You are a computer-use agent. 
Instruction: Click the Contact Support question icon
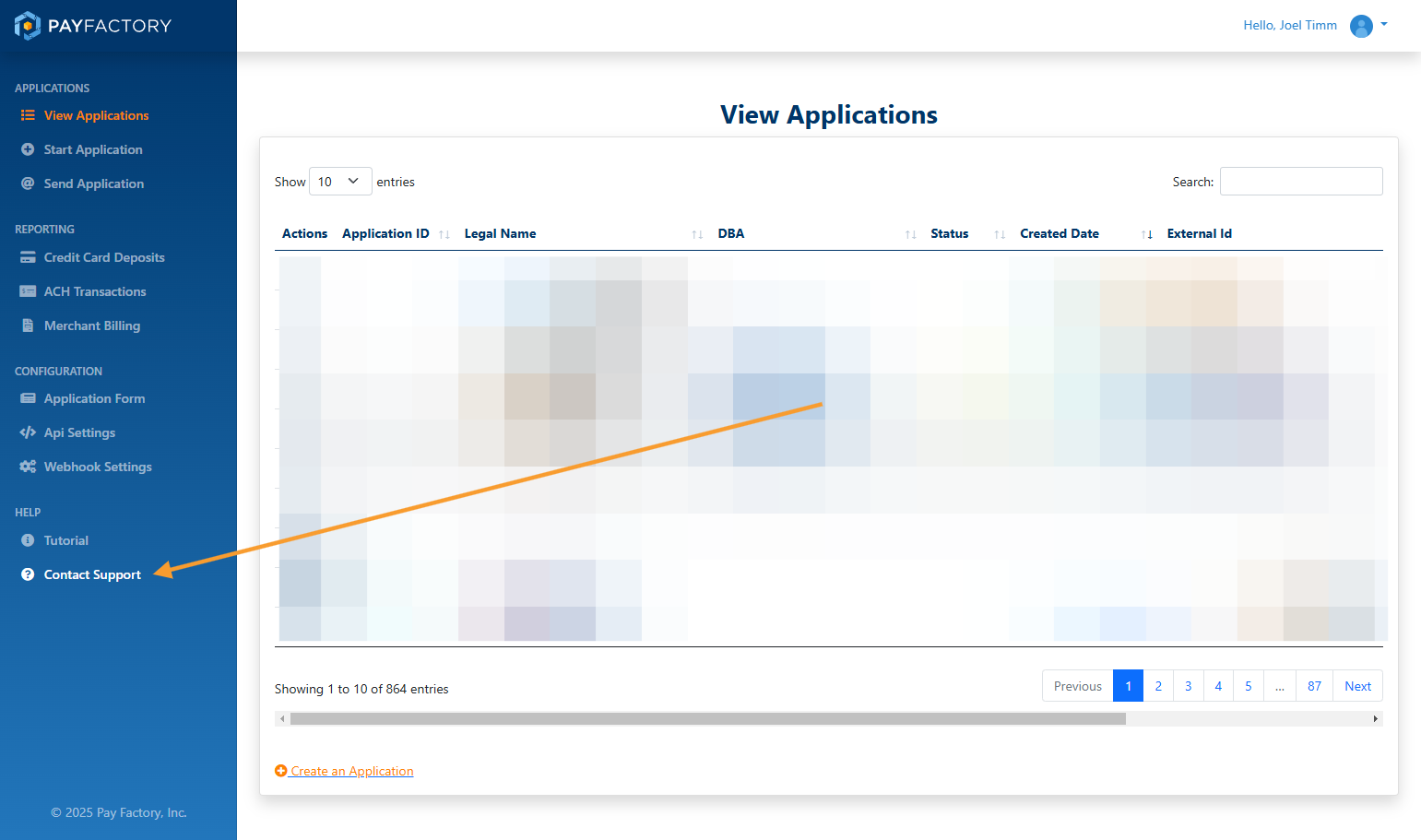click(28, 574)
